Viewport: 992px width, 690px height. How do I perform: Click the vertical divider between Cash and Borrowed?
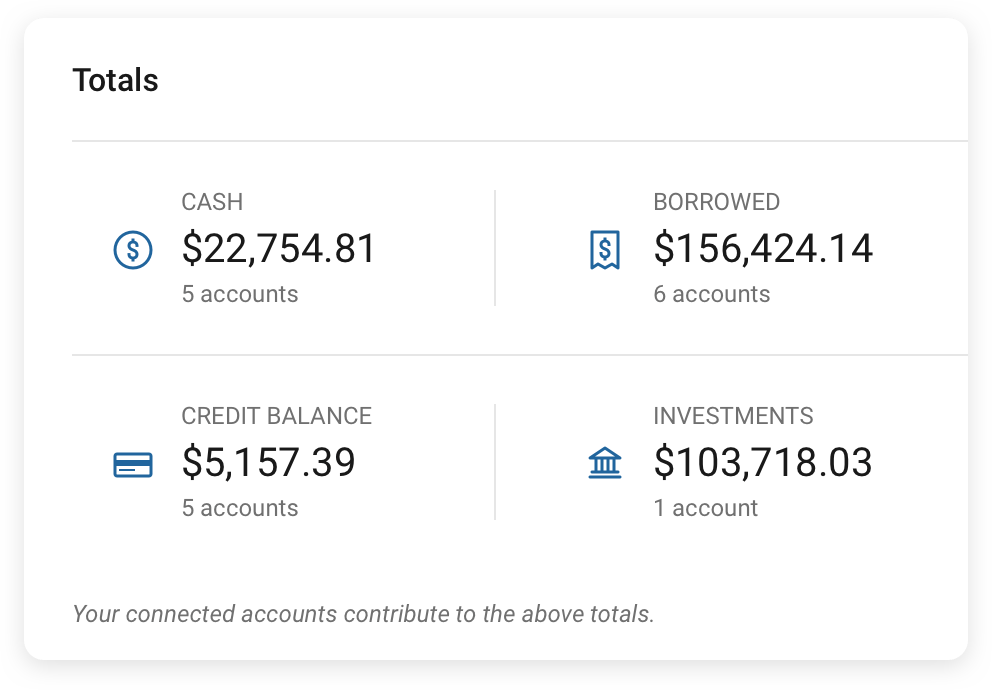[495, 248]
